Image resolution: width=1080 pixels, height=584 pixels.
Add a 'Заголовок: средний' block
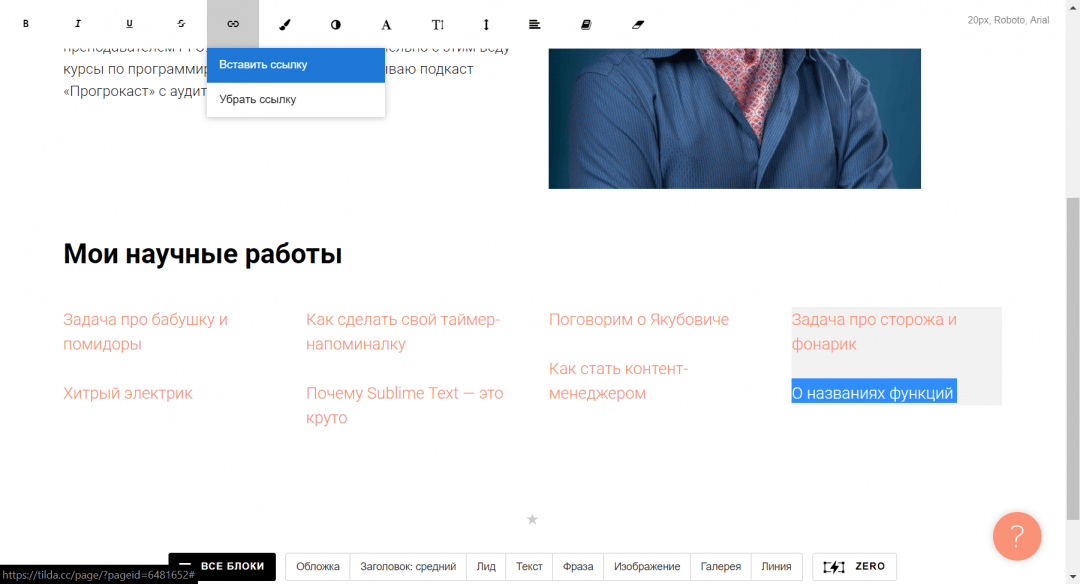click(x=408, y=567)
